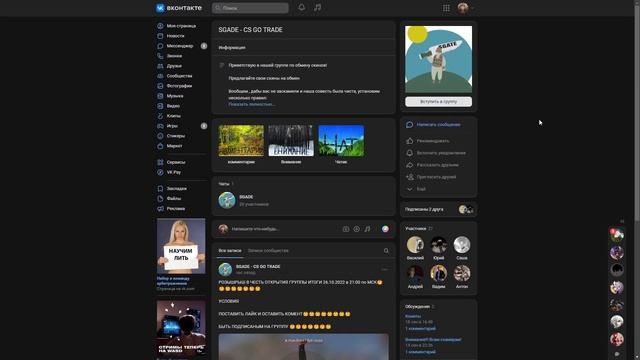Click the Сервисы sidebar icon
The width and height of the screenshot is (640, 360).
tap(160, 162)
